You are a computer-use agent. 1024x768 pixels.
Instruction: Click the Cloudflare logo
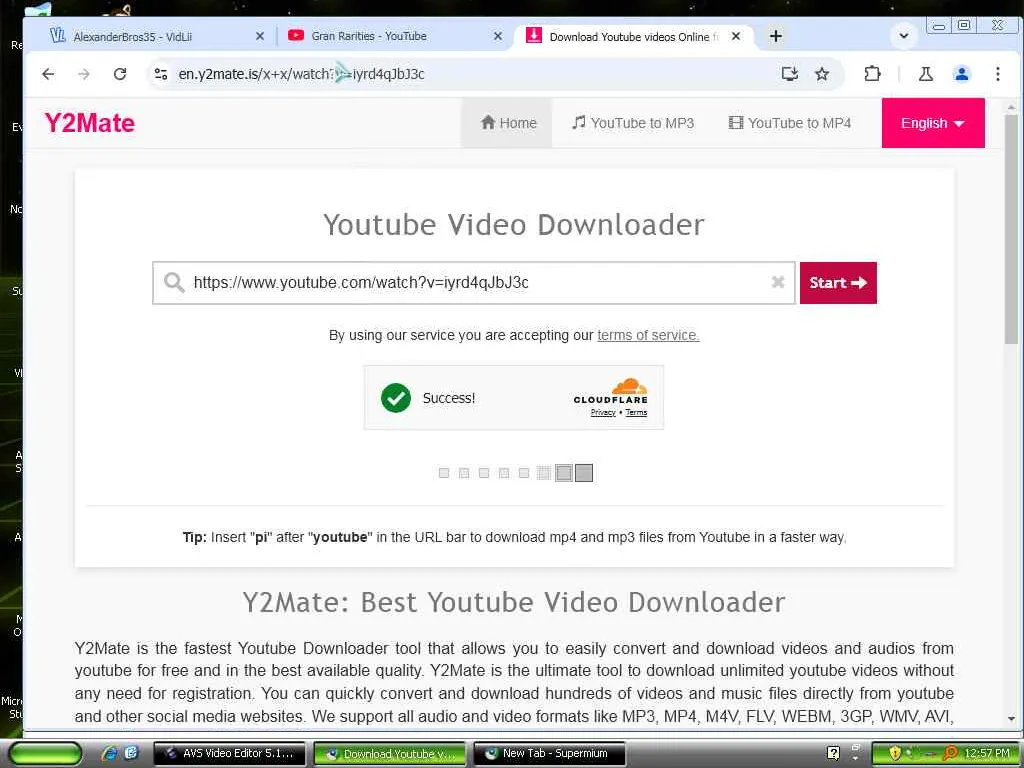point(611,391)
